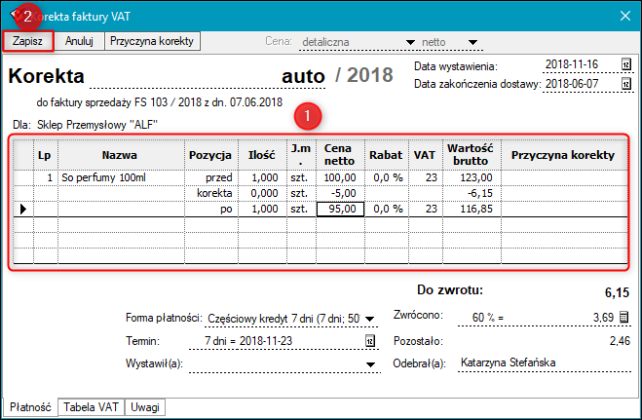Viewport: 642px width, 420px height.
Task: Click the Ilość column header
Action: [262, 155]
